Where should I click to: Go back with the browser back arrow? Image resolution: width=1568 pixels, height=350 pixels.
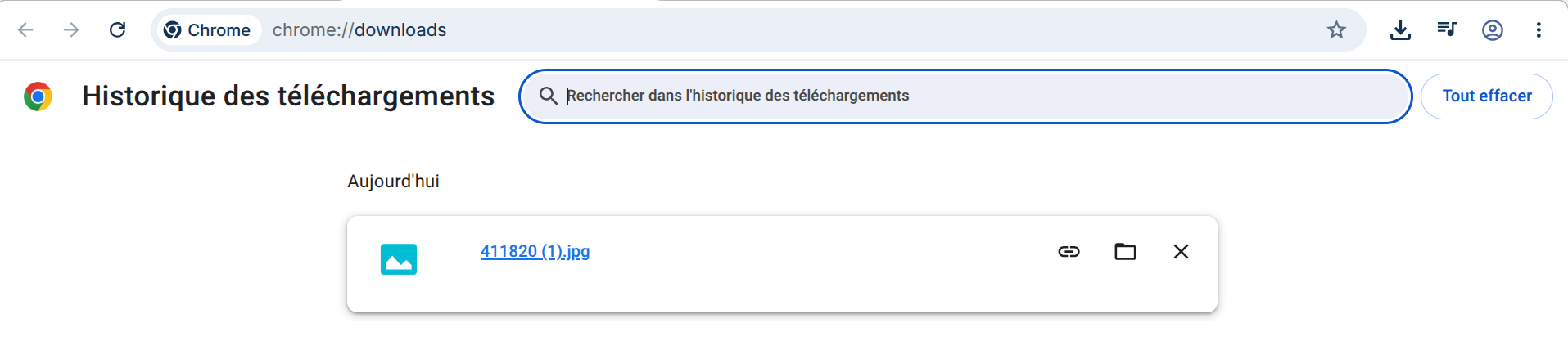pos(25,30)
